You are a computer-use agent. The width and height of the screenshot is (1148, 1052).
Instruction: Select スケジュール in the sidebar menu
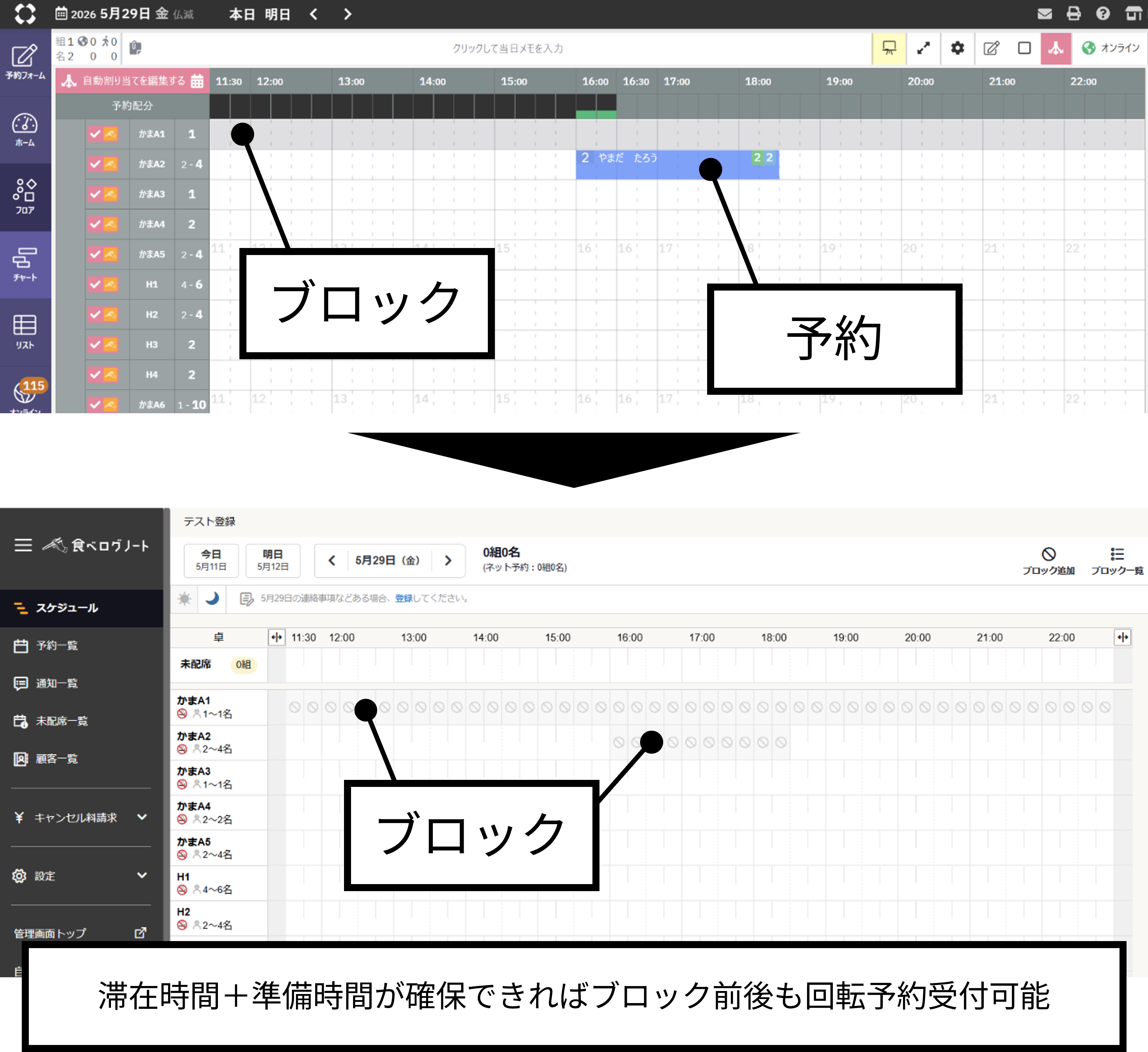(81, 608)
